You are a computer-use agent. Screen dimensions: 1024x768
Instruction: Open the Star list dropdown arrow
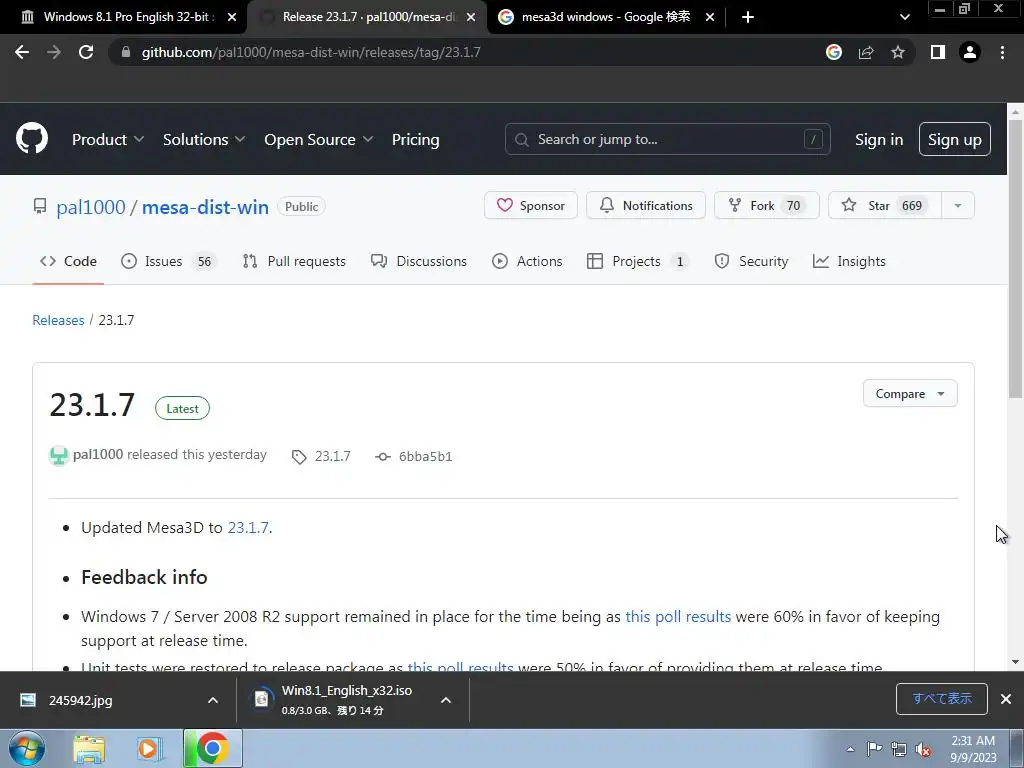click(x=957, y=205)
